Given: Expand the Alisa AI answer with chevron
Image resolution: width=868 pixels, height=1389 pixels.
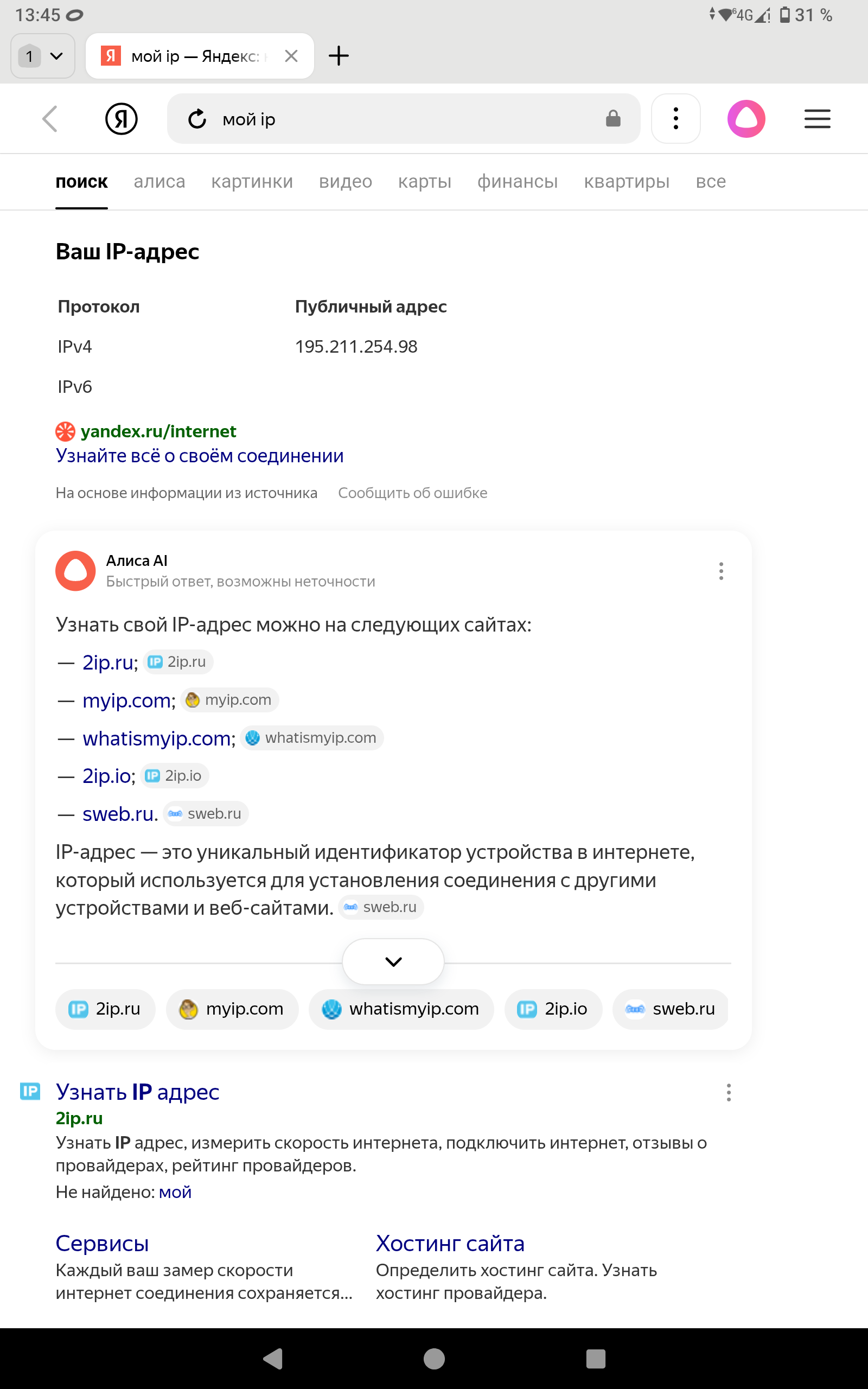Looking at the screenshot, I should click(x=393, y=962).
